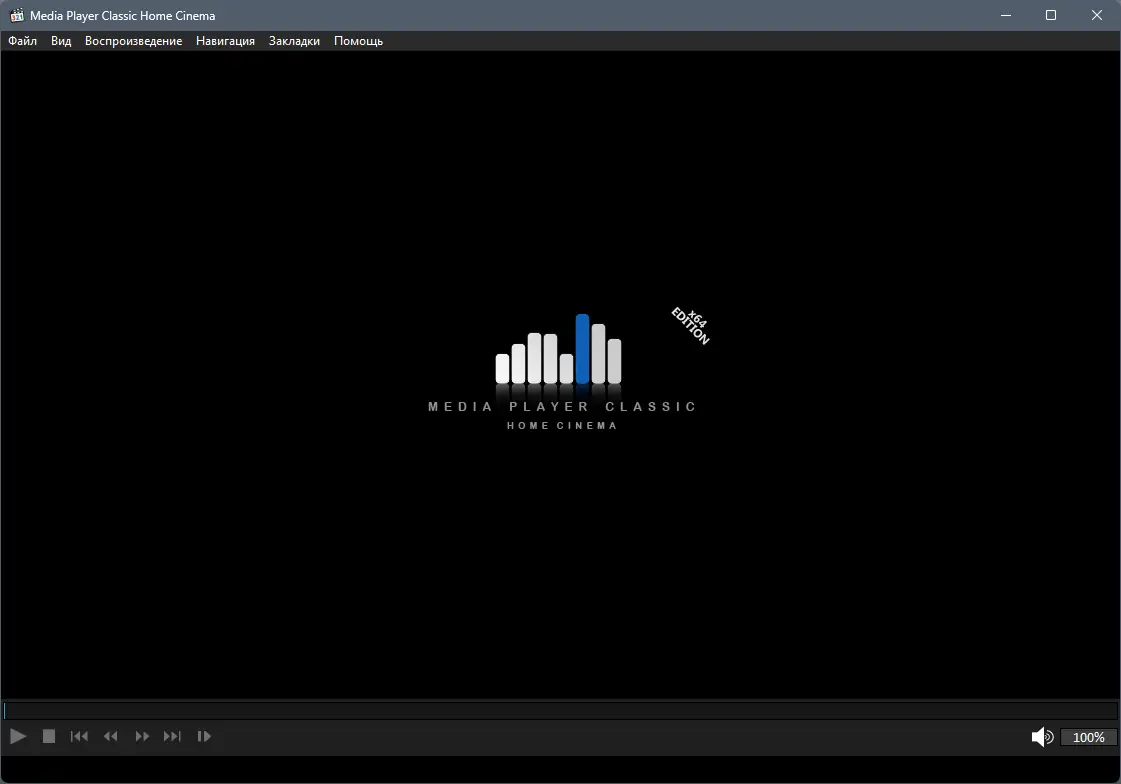Open the Воспроизведение menu
This screenshot has height=784, width=1121.
coord(134,41)
